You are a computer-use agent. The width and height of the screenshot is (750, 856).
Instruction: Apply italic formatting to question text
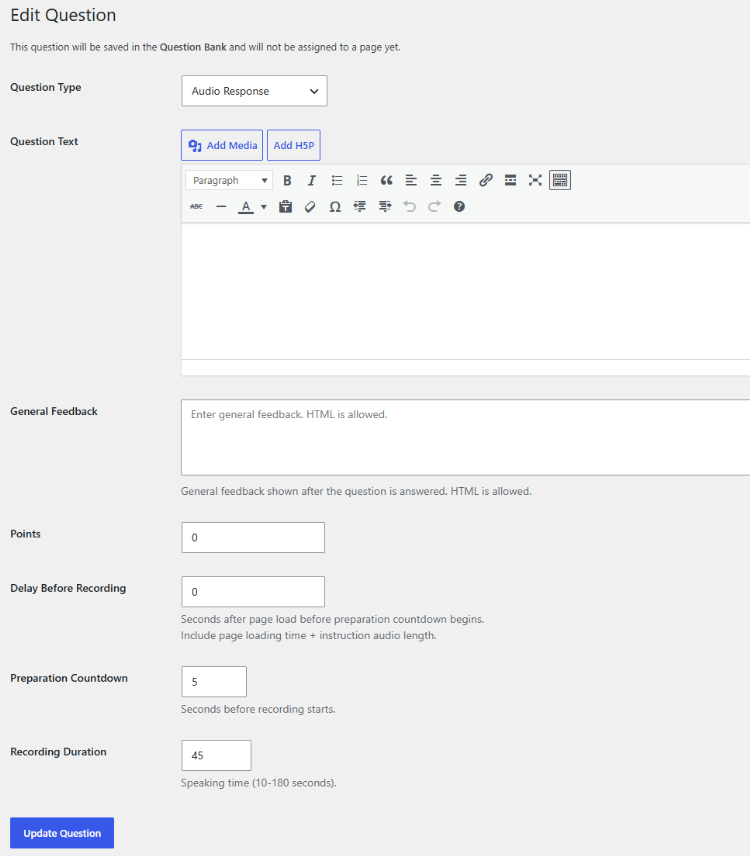click(312, 181)
